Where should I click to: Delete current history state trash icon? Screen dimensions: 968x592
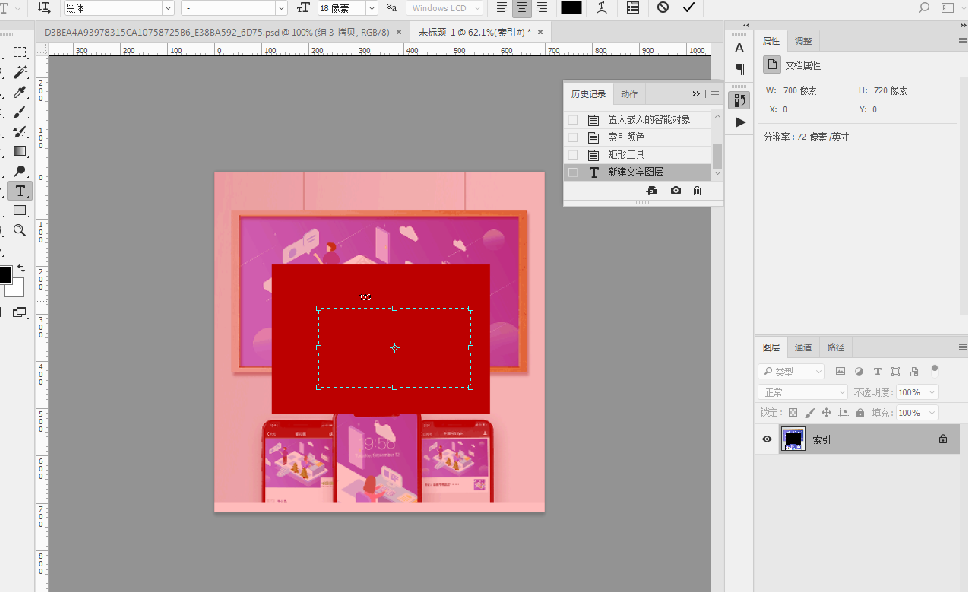coord(697,190)
